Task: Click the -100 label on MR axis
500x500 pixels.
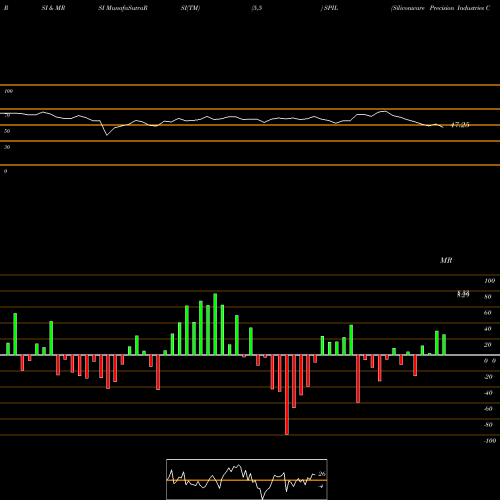Action: click(x=490, y=441)
